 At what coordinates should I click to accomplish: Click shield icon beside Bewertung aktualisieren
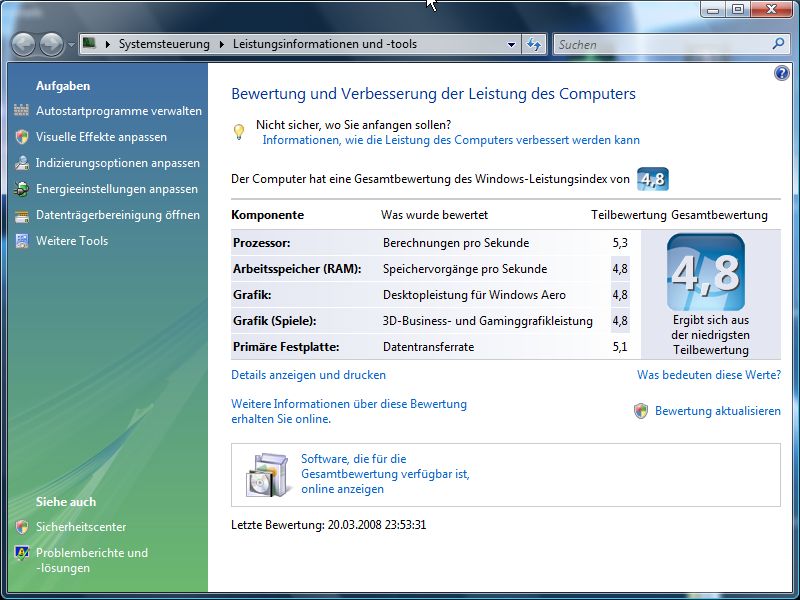click(641, 411)
